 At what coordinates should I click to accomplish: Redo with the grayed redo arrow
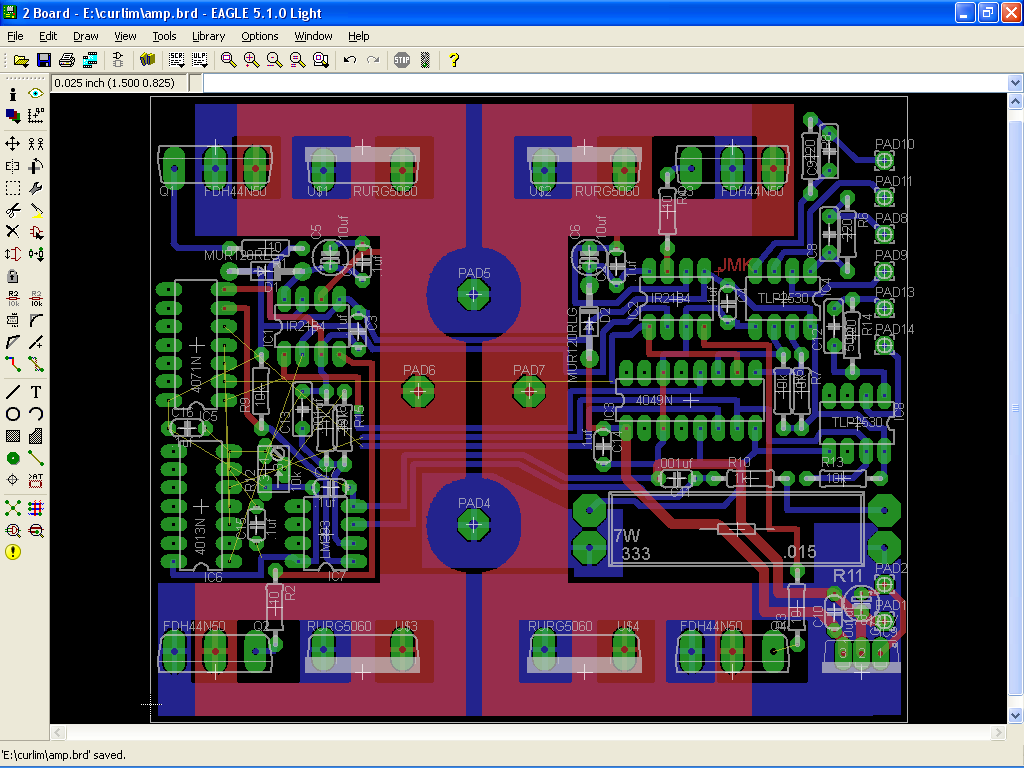click(x=373, y=60)
